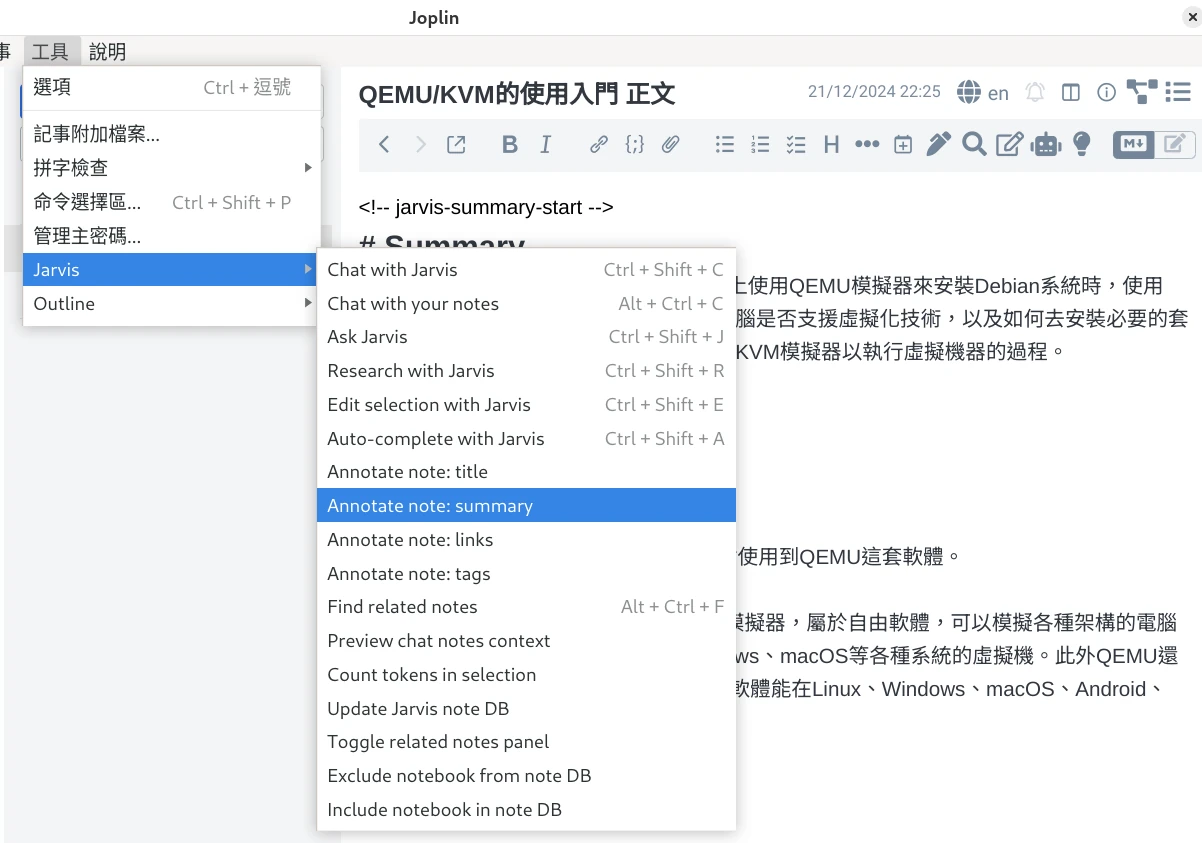Toggle bold formatting
This screenshot has width=1202, height=843.
coord(510,144)
